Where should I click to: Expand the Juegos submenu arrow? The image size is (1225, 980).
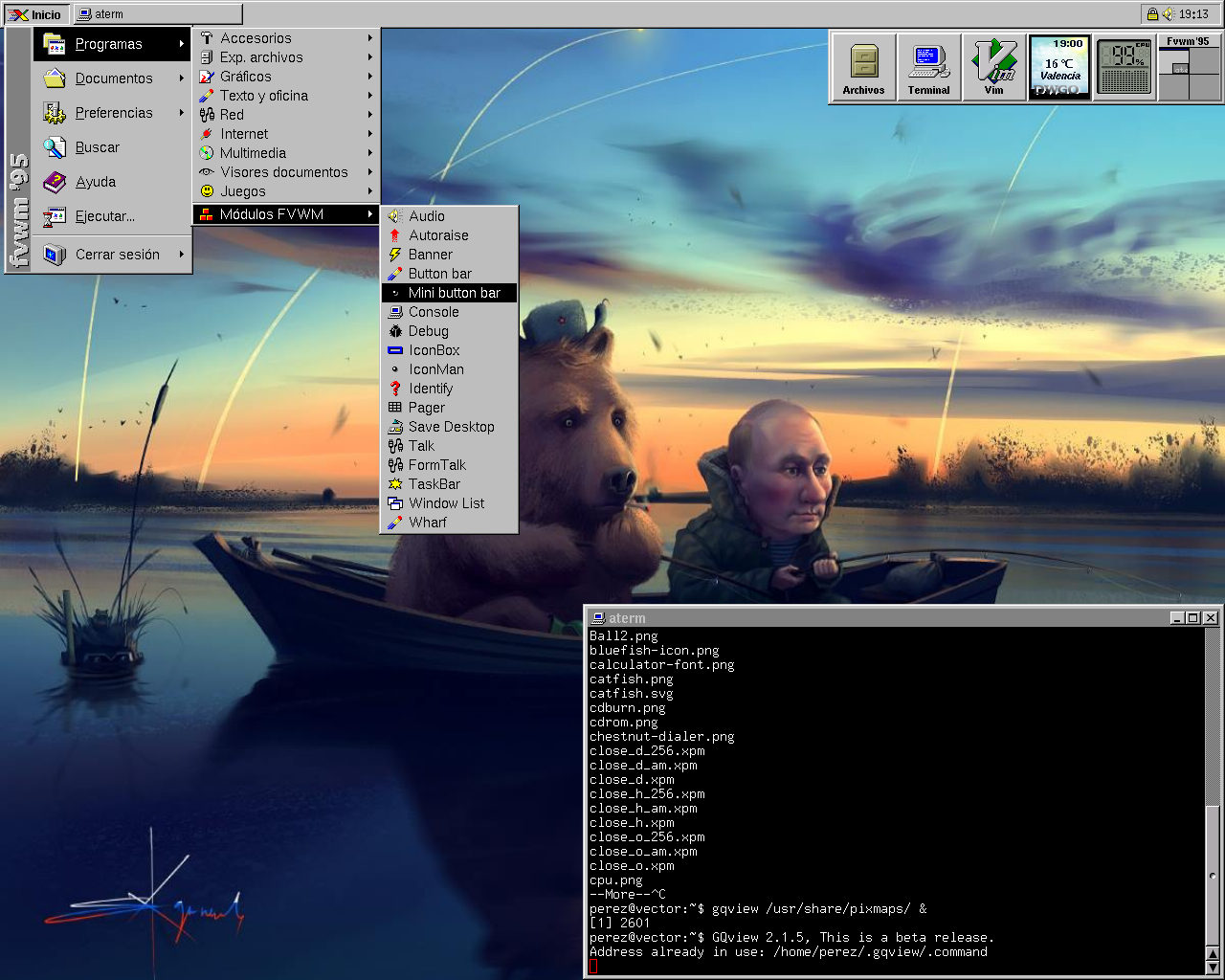point(369,191)
